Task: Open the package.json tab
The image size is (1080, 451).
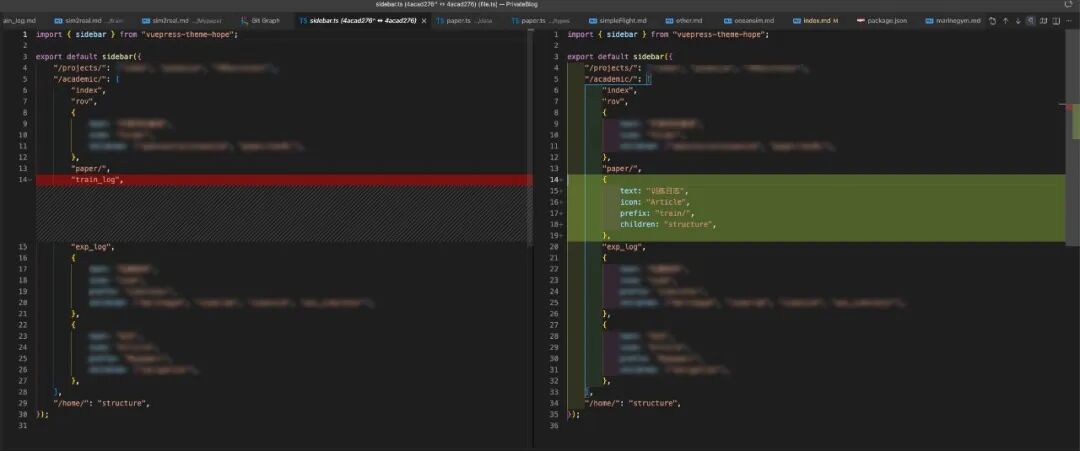Action: tap(886, 20)
